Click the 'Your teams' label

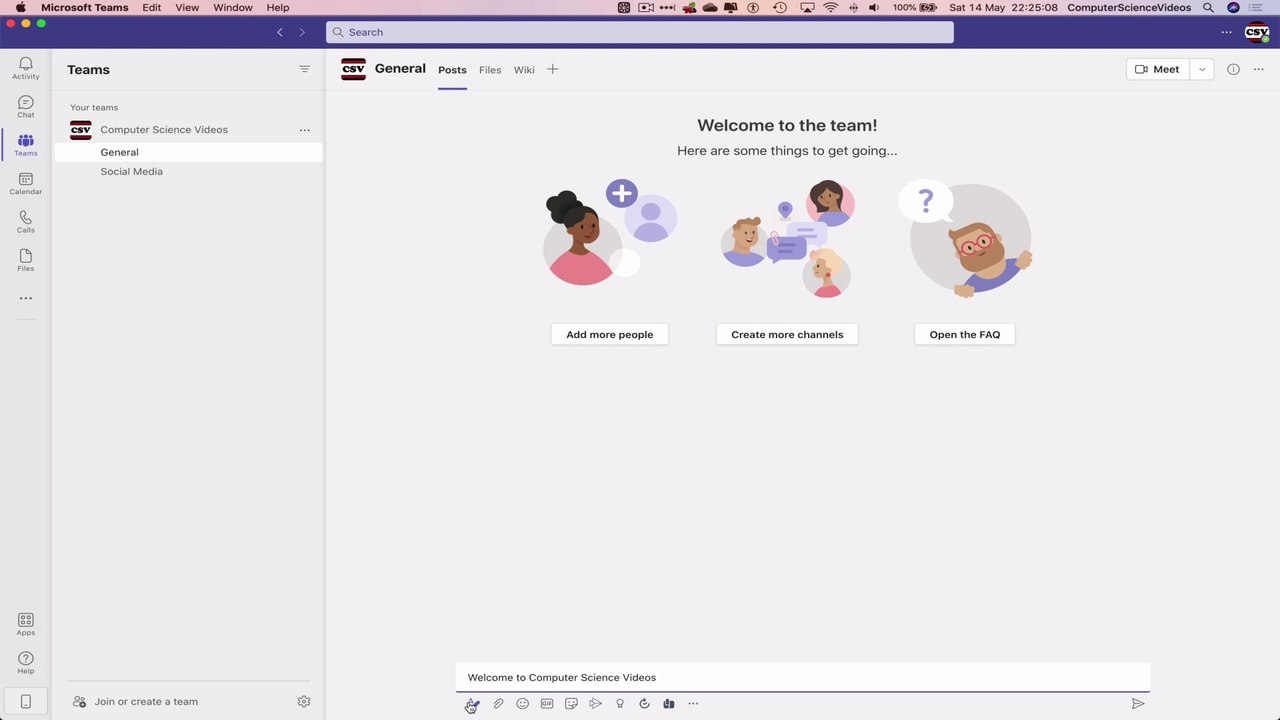94,107
